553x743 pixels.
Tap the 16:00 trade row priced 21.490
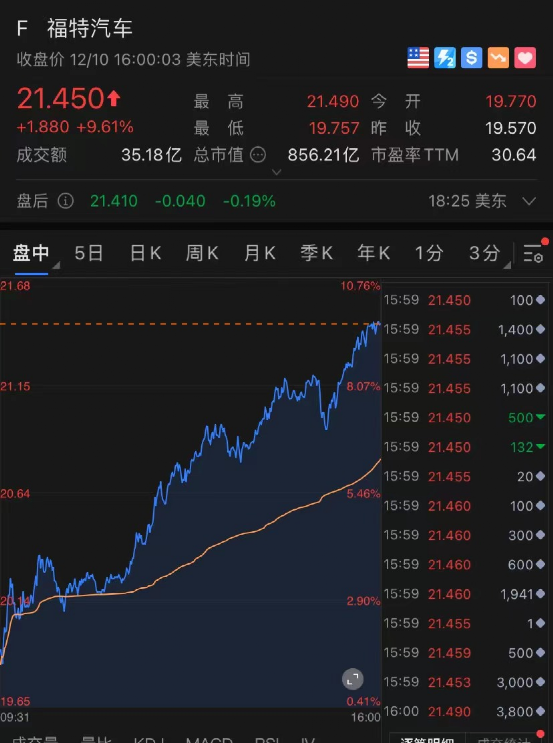click(464, 712)
